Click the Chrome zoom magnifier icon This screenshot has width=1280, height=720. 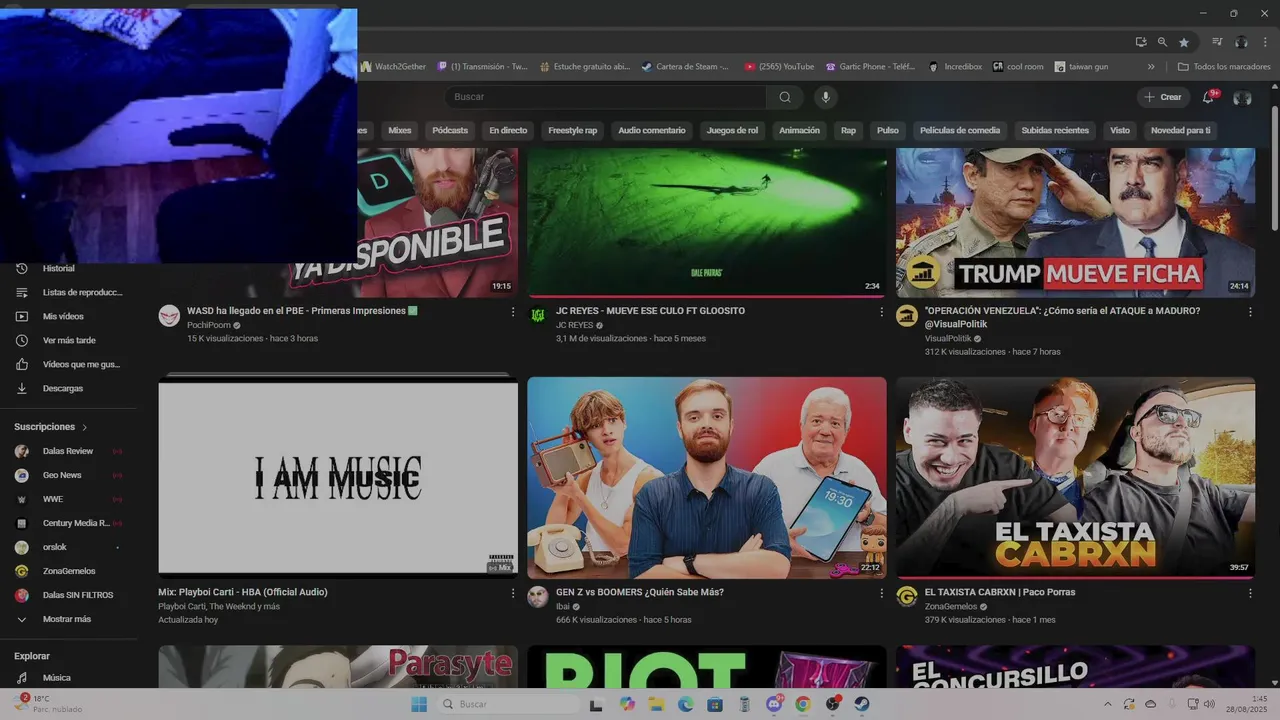1162,42
